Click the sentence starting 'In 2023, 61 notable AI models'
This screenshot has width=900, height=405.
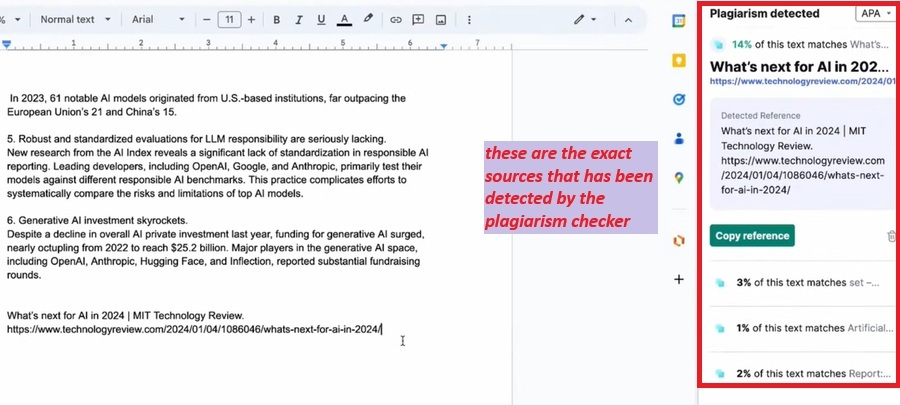tap(208, 105)
